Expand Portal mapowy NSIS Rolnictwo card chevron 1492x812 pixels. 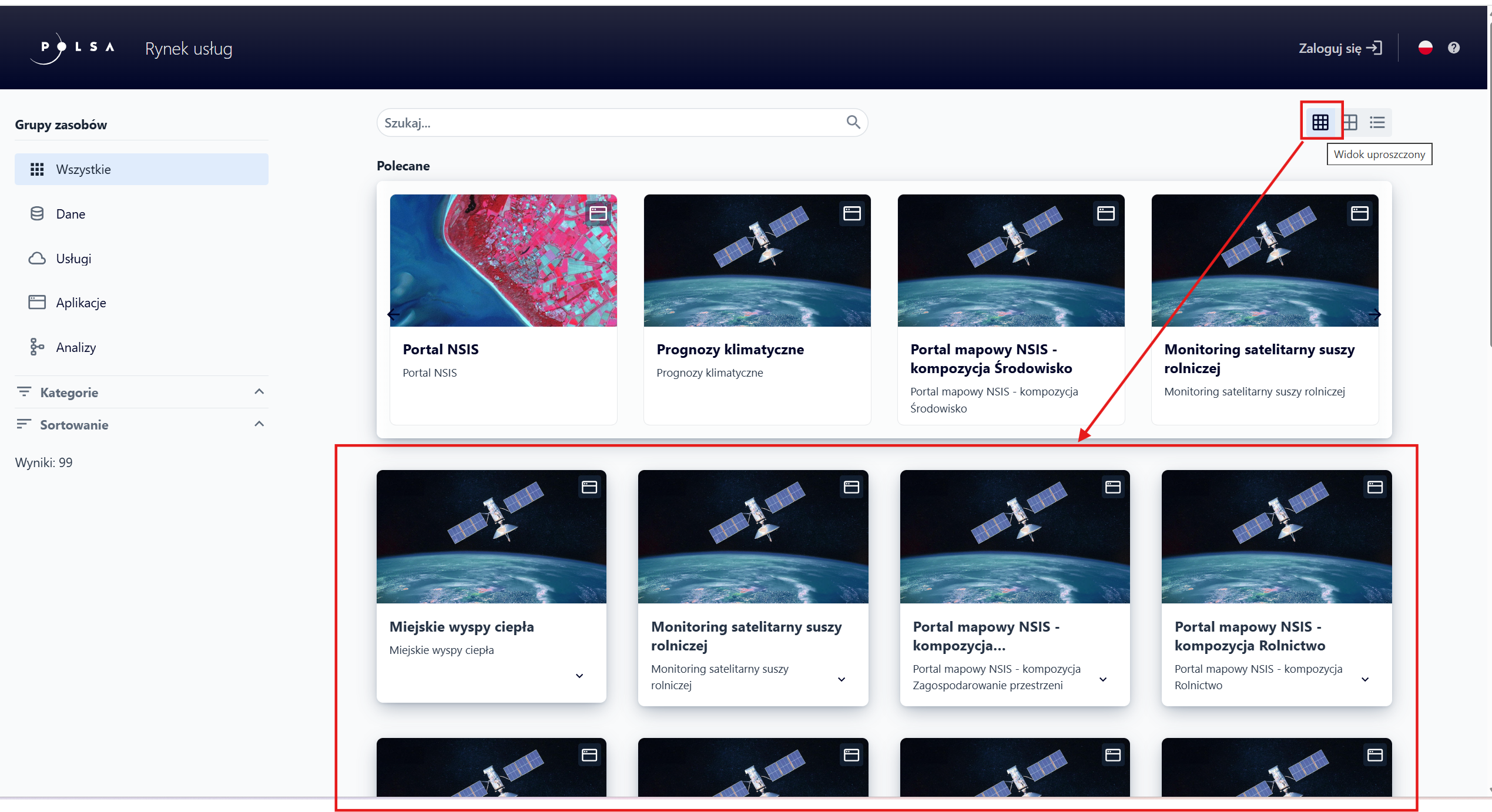[1365, 679]
